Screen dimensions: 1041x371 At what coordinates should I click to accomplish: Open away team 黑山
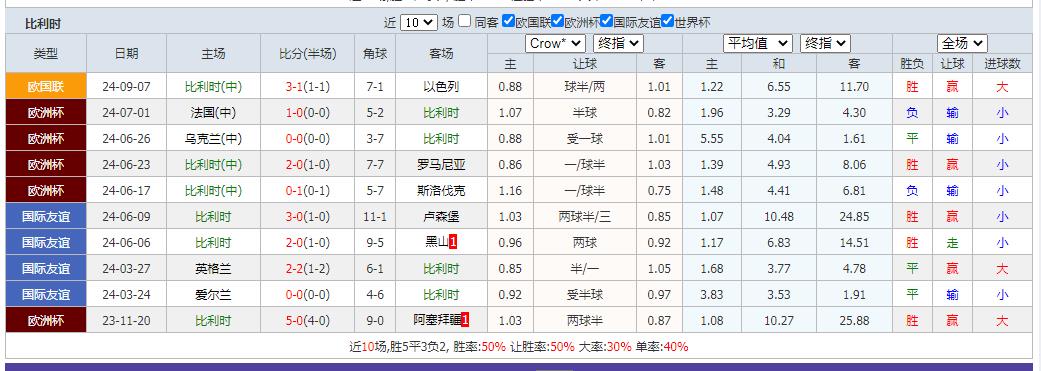point(437,242)
